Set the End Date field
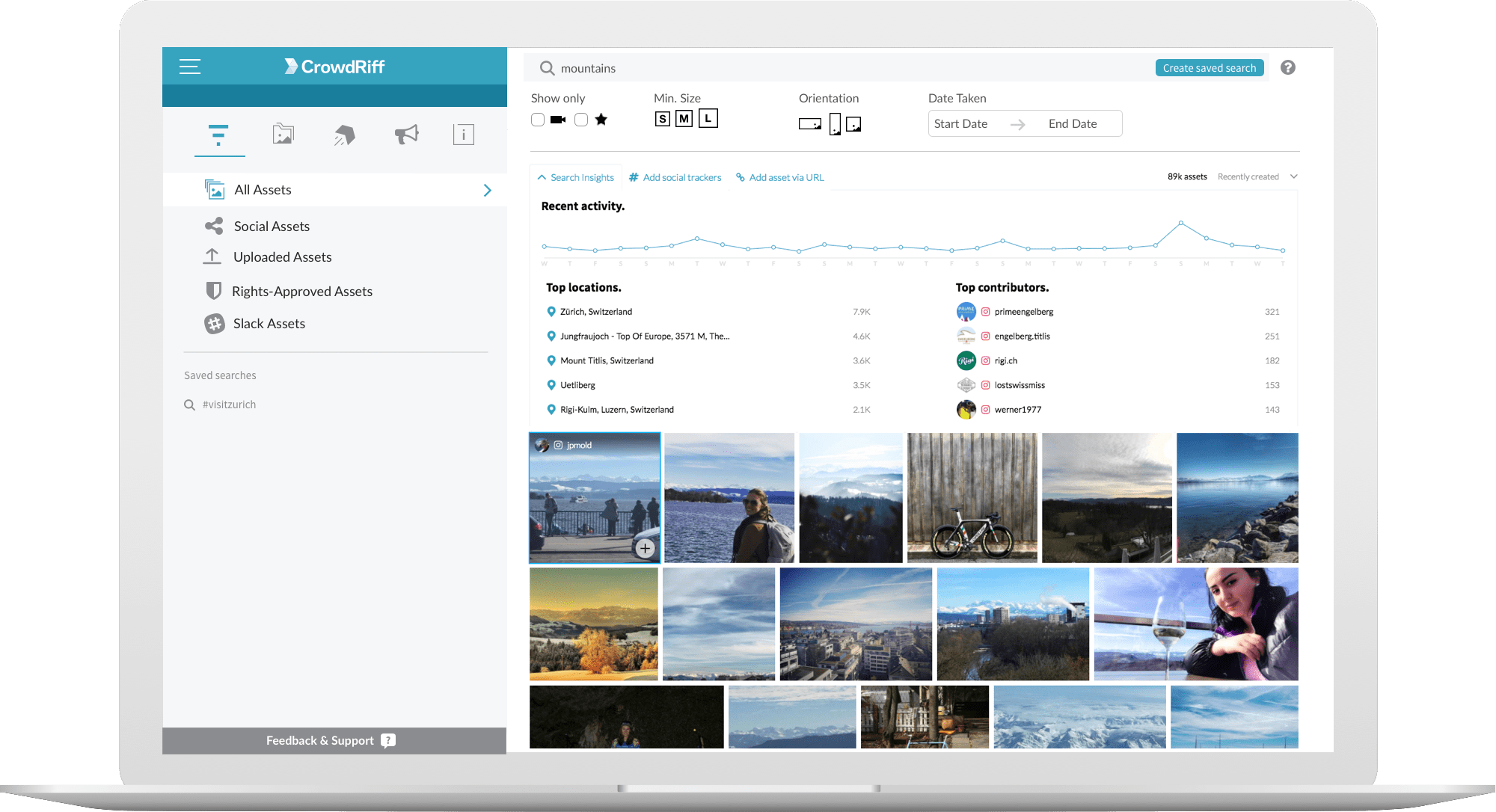1496x812 pixels. coord(1073,124)
